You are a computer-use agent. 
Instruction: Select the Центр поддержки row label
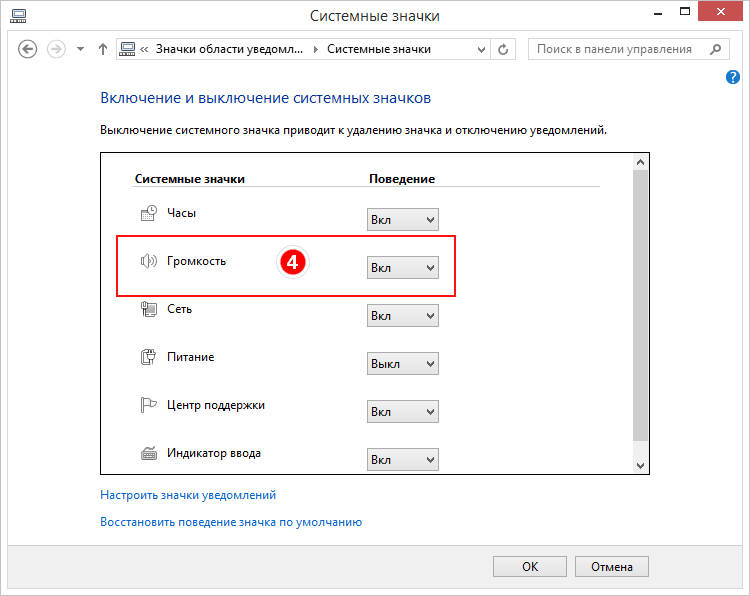[x=216, y=405]
